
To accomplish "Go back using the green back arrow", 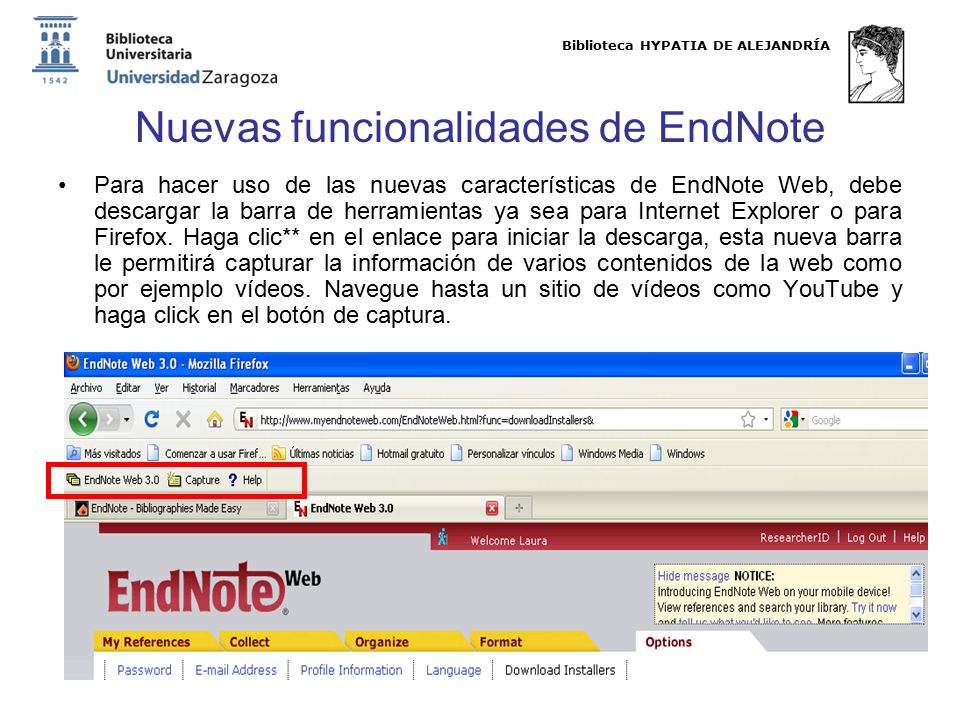I will pos(83,420).
